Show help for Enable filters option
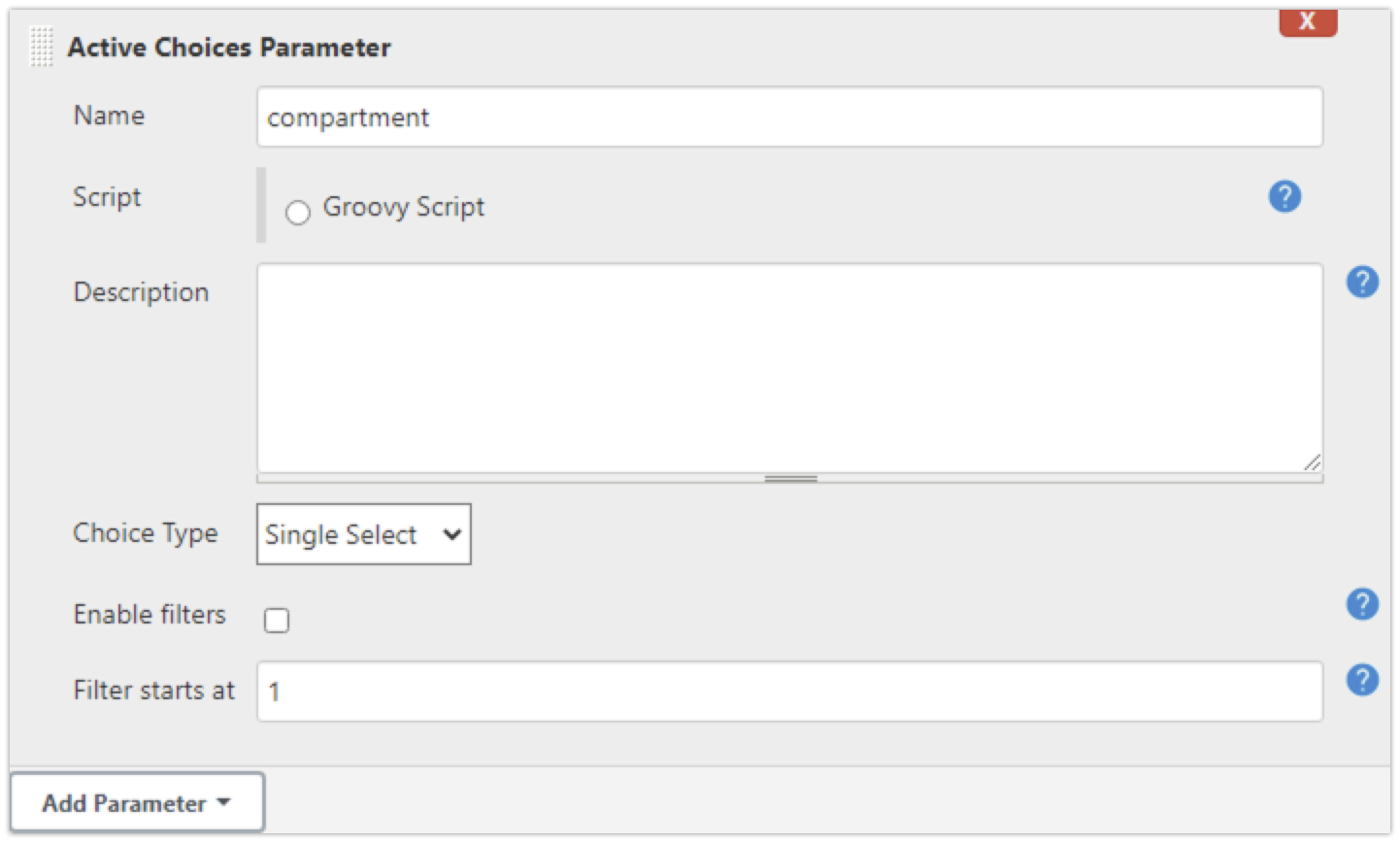Screen dimensions: 1400x843 pyautogui.click(x=1362, y=604)
